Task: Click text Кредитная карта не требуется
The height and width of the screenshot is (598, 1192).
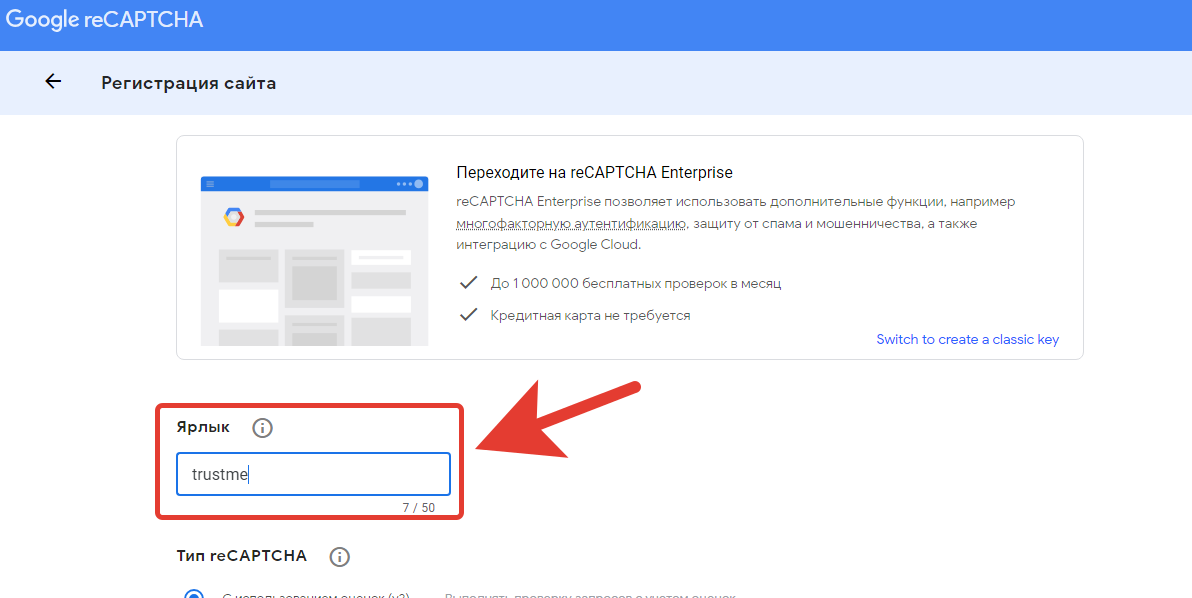Action: [590, 315]
